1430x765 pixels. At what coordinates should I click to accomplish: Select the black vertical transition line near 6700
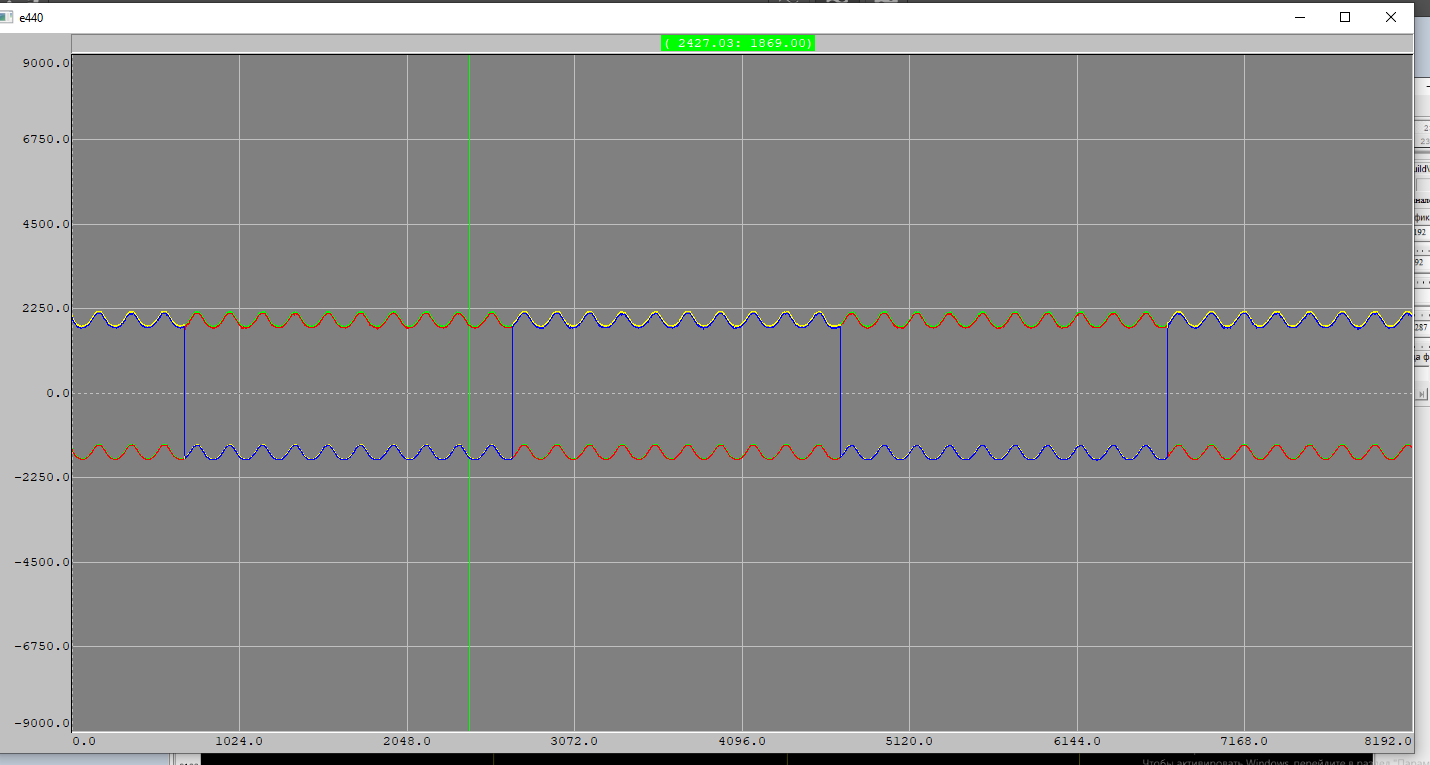click(x=1167, y=392)
